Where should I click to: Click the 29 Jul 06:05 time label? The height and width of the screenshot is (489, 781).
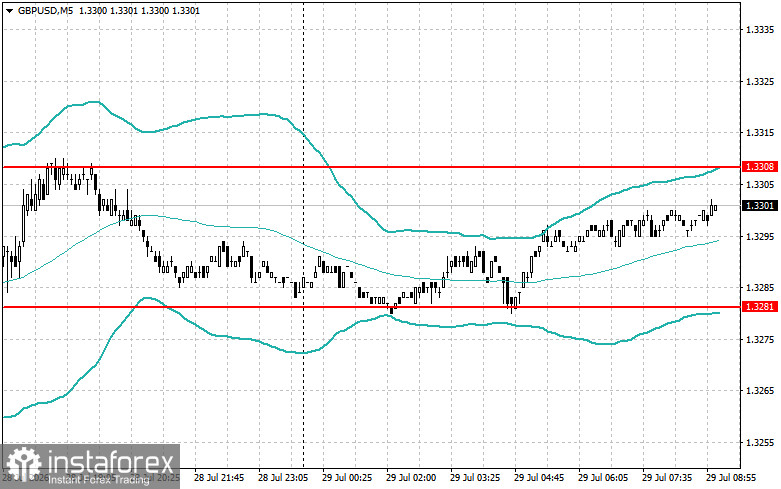[603, 478]
